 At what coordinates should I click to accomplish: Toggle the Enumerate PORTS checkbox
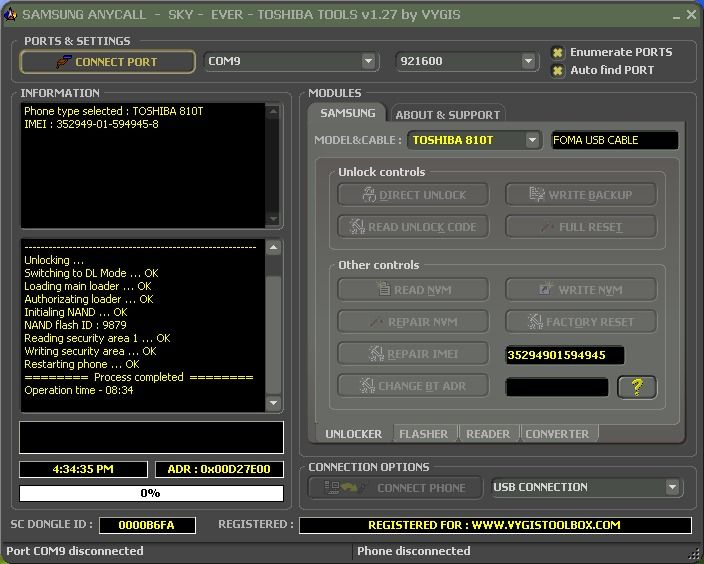tap(558, 53)
